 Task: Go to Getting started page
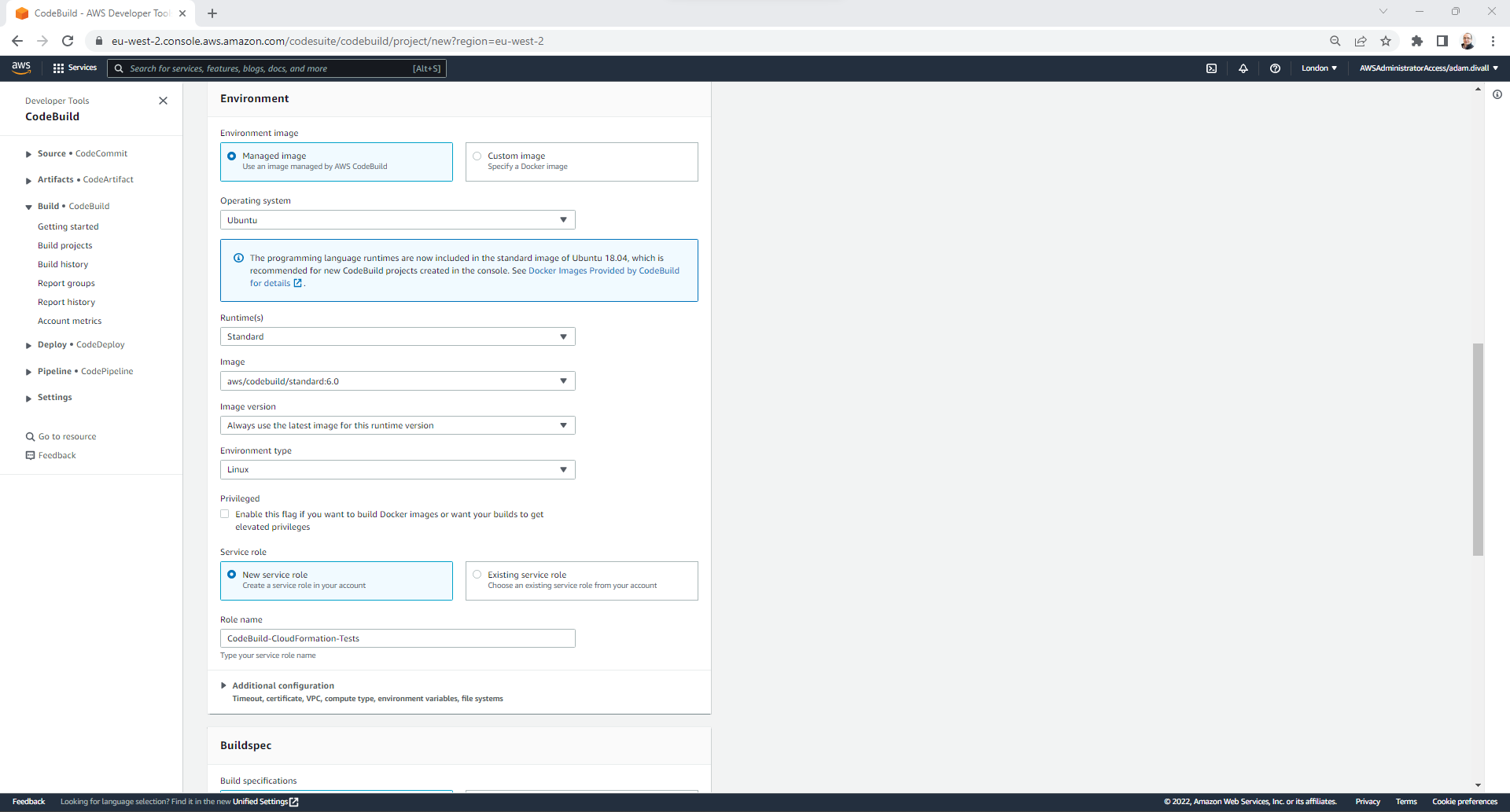point(68,226)
